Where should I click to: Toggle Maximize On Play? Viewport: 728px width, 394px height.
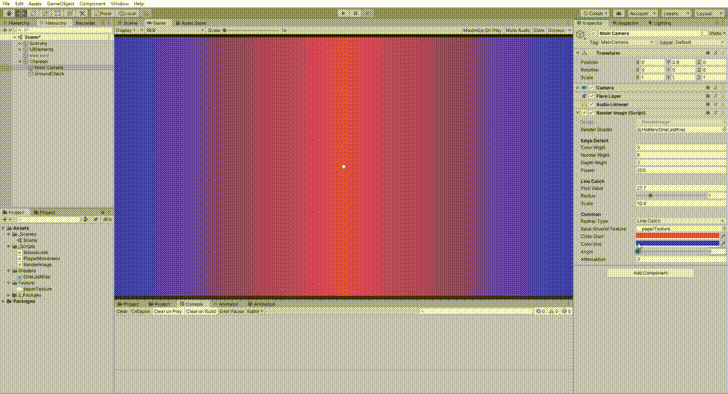[x=481, y=30]
